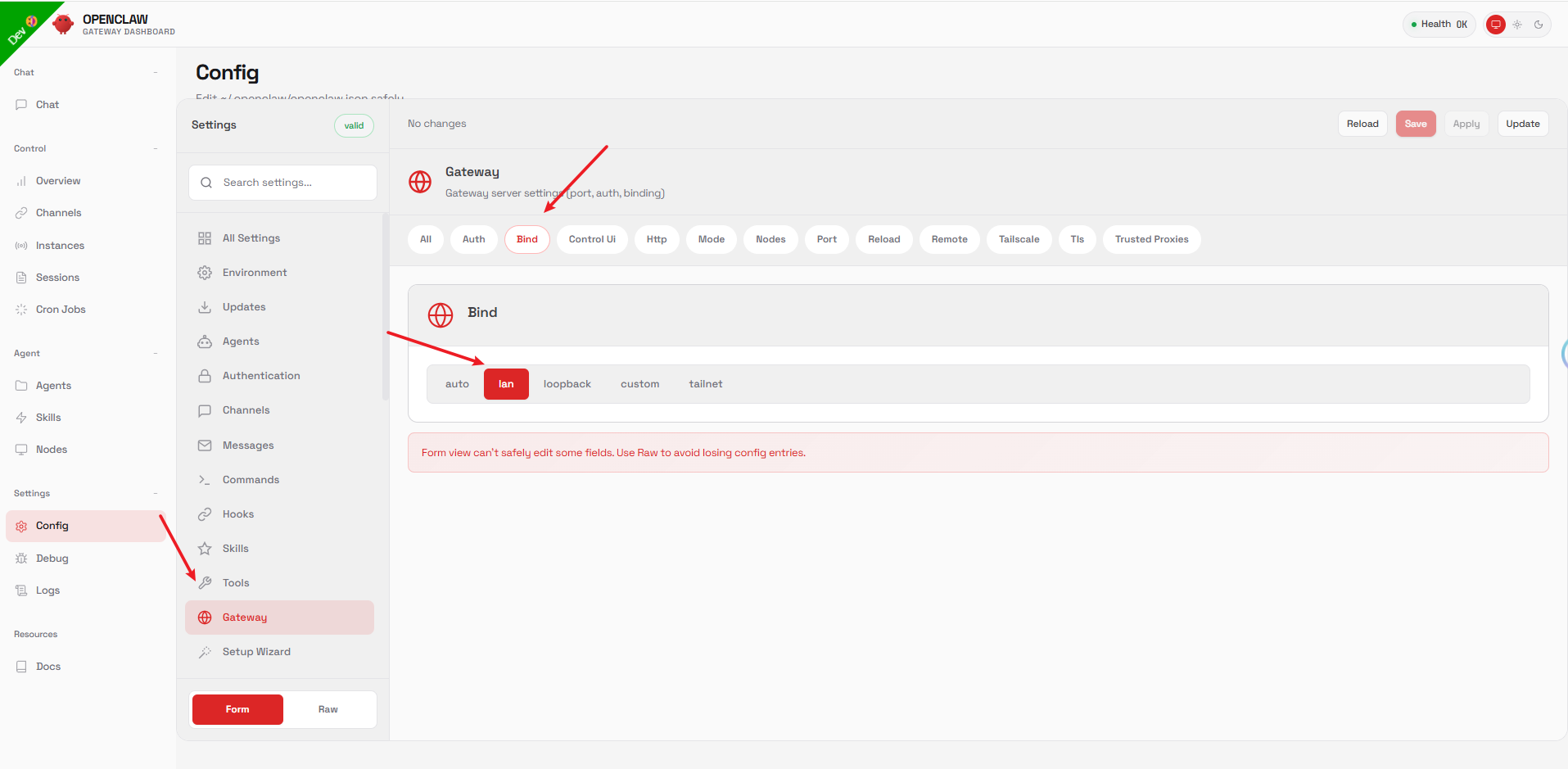
Task: Collapse the Agent sidebar group
Action: pos(155,354)
